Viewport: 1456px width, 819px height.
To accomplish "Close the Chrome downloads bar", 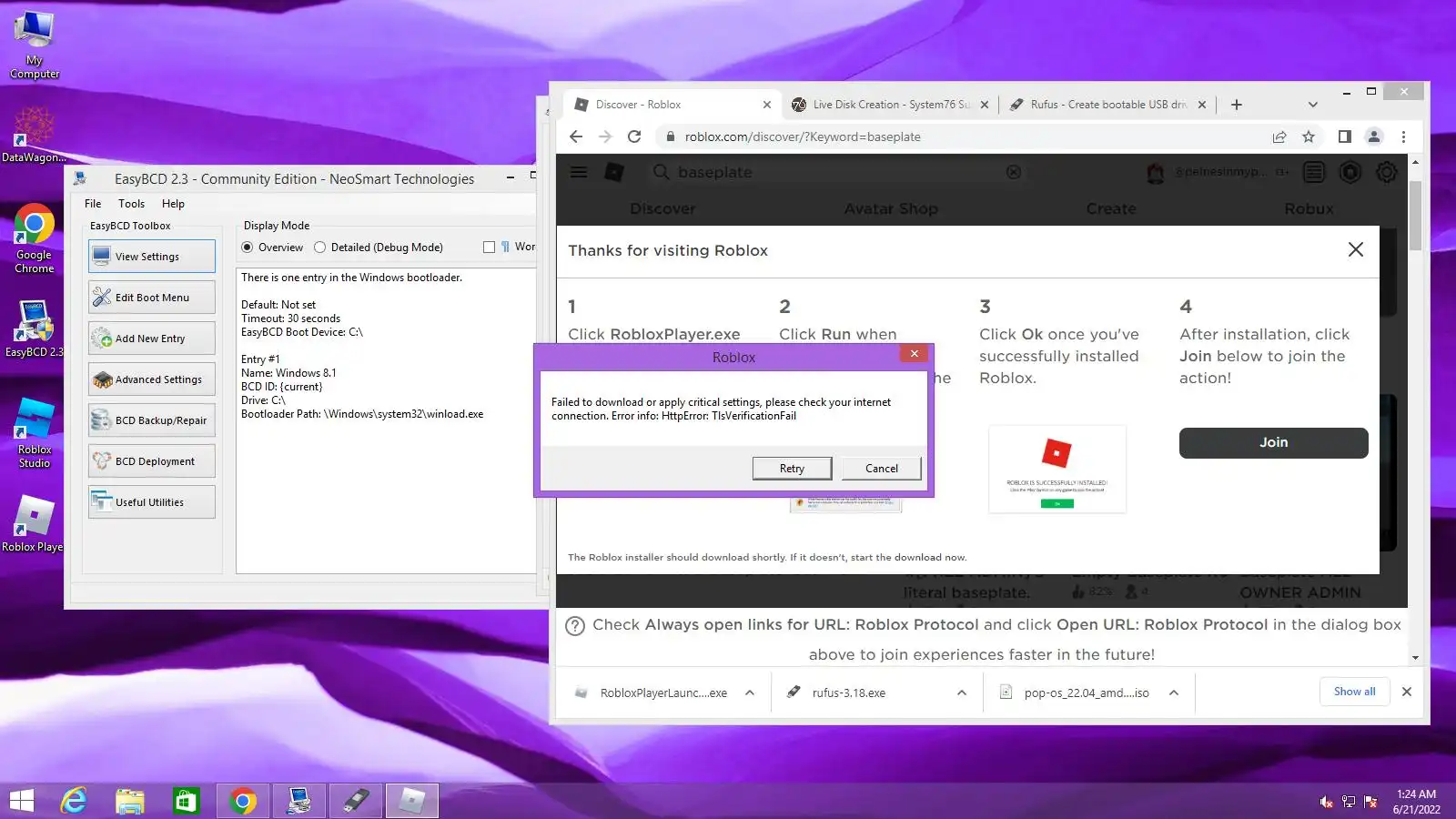I will [1407, 692].
